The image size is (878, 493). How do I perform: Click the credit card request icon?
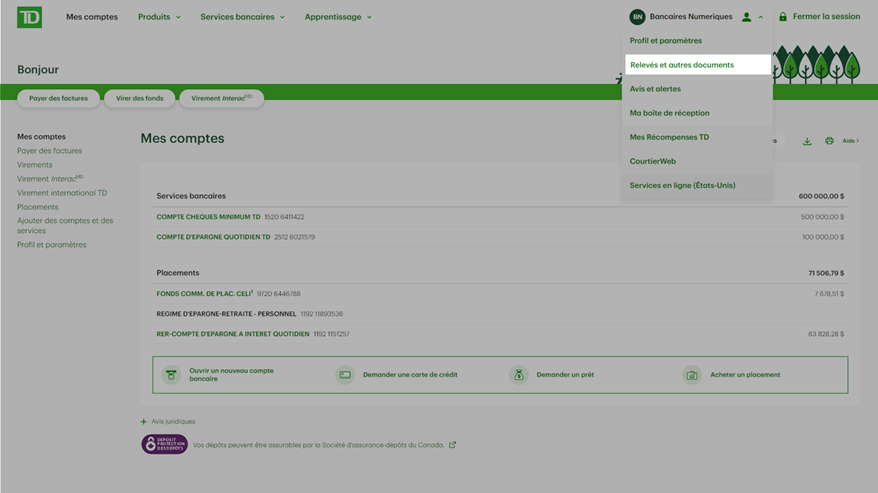pyautogui.click(x=345, y=375)
